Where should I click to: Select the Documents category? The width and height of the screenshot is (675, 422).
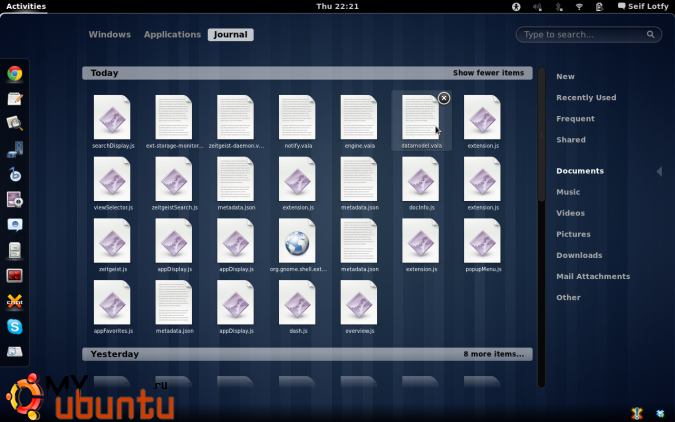pyautogui.click(x=580, y=171)
